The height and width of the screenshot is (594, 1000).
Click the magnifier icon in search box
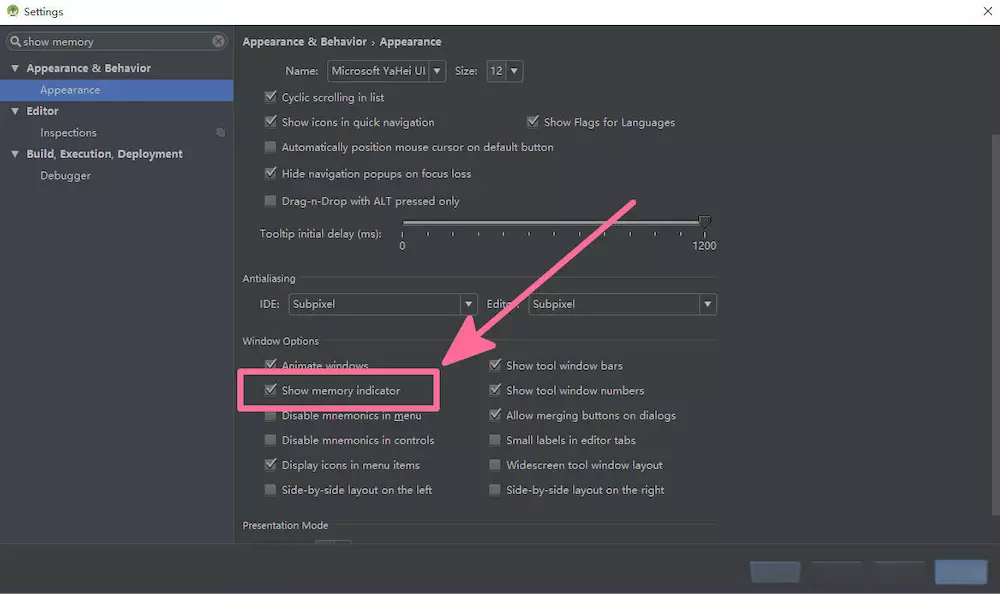15,41
